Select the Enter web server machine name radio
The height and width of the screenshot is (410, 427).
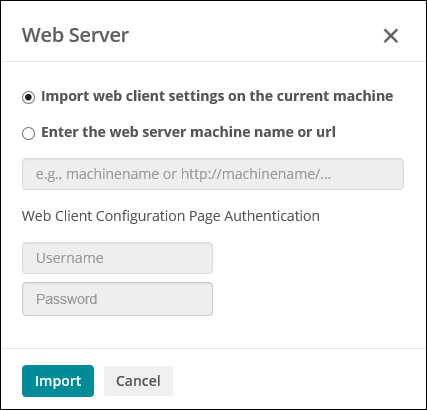click(28, 133)
